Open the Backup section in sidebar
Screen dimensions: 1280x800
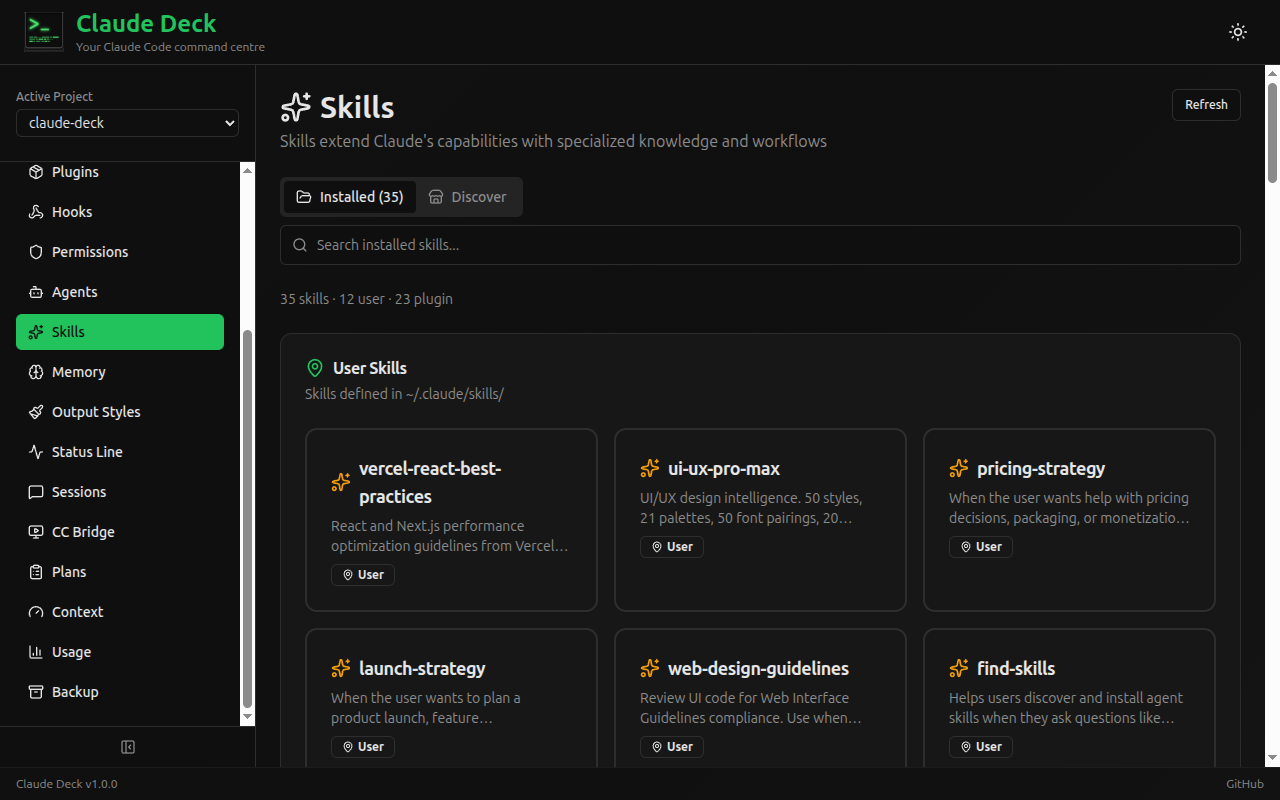(x=73, y=691)
